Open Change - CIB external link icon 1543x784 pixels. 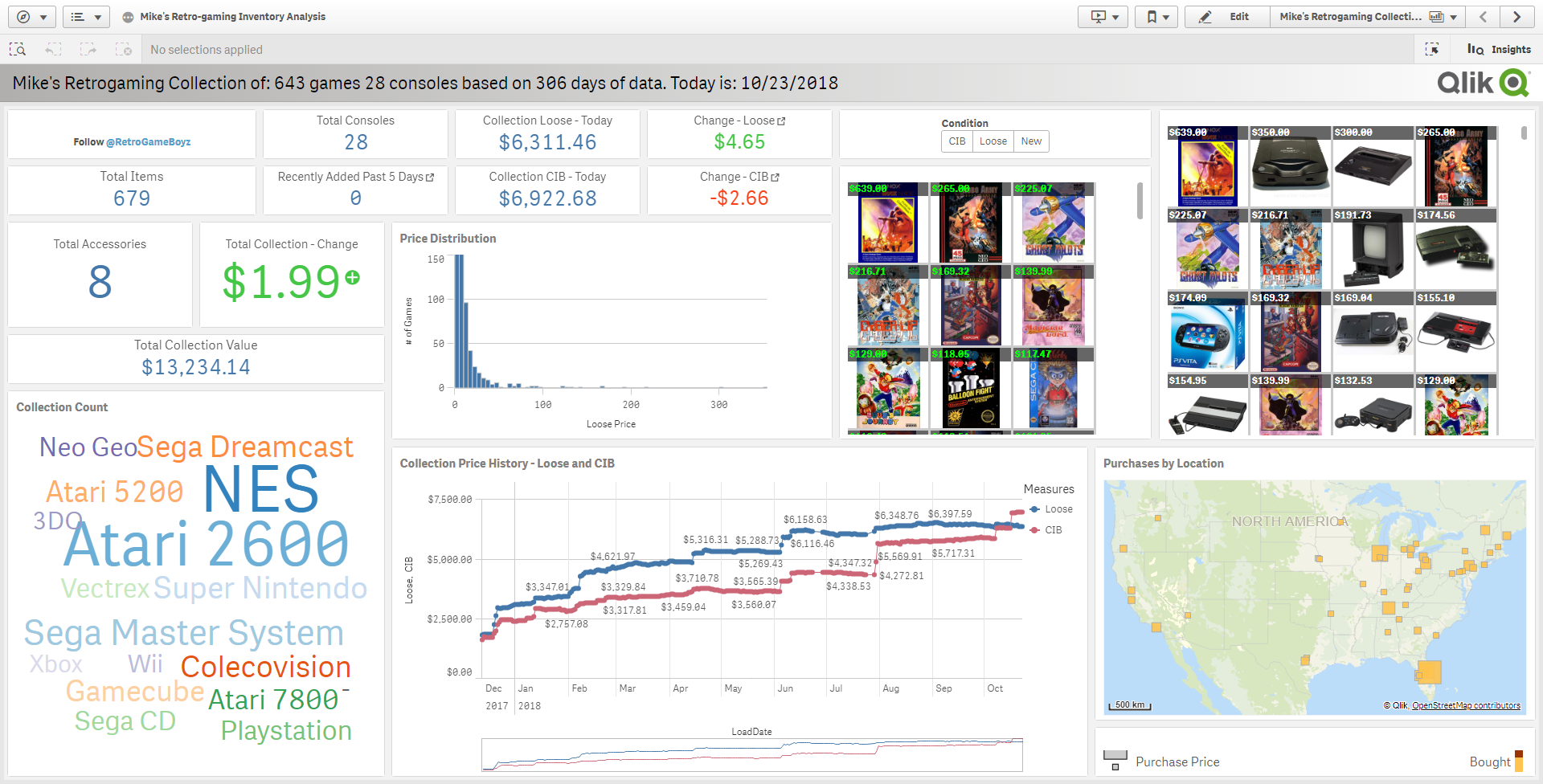776,178
